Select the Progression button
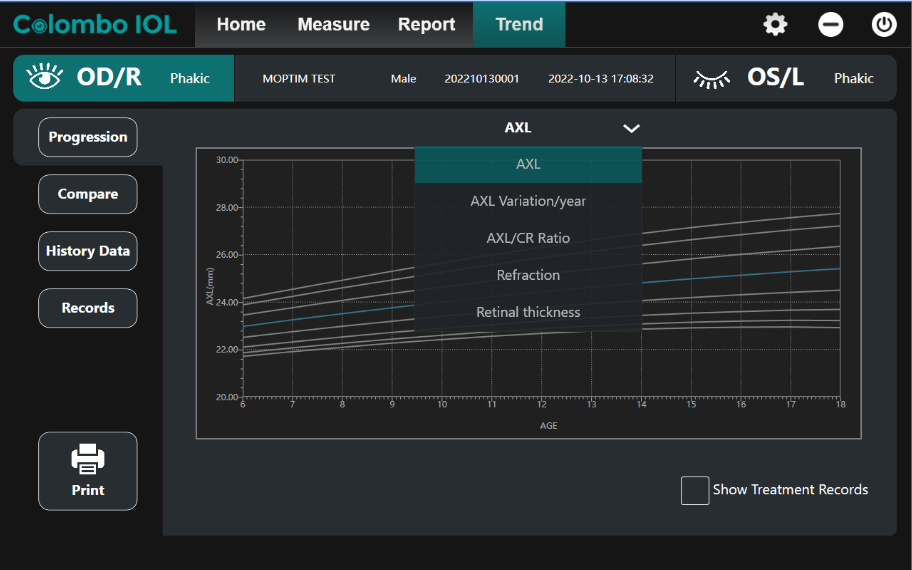912x570 pixels. [88, 137]
